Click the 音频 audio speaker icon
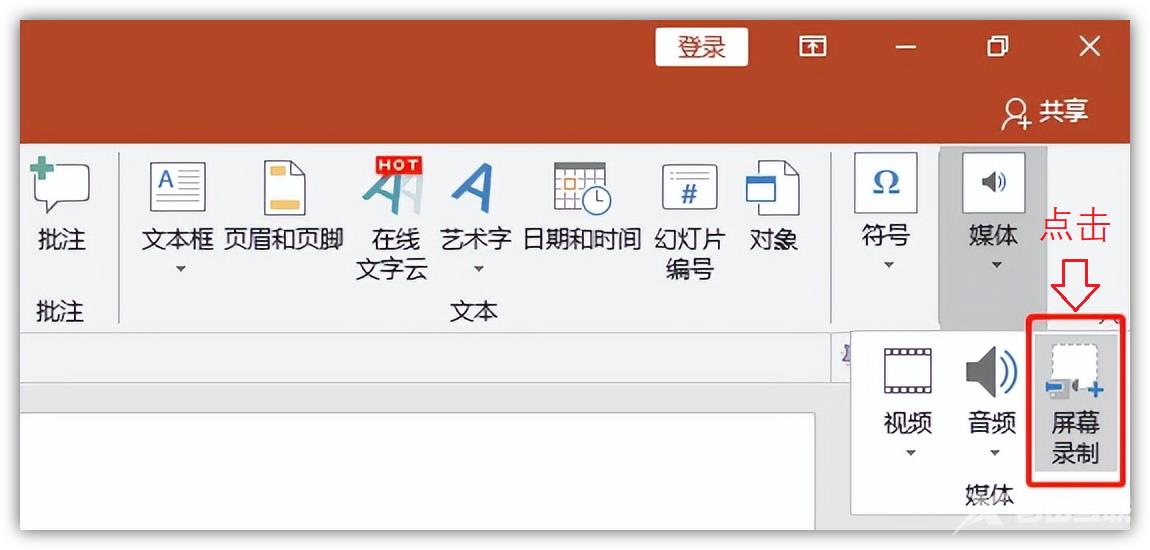Image resolution: width=1150 pixels, height=550 pixels. click(991, 372)
